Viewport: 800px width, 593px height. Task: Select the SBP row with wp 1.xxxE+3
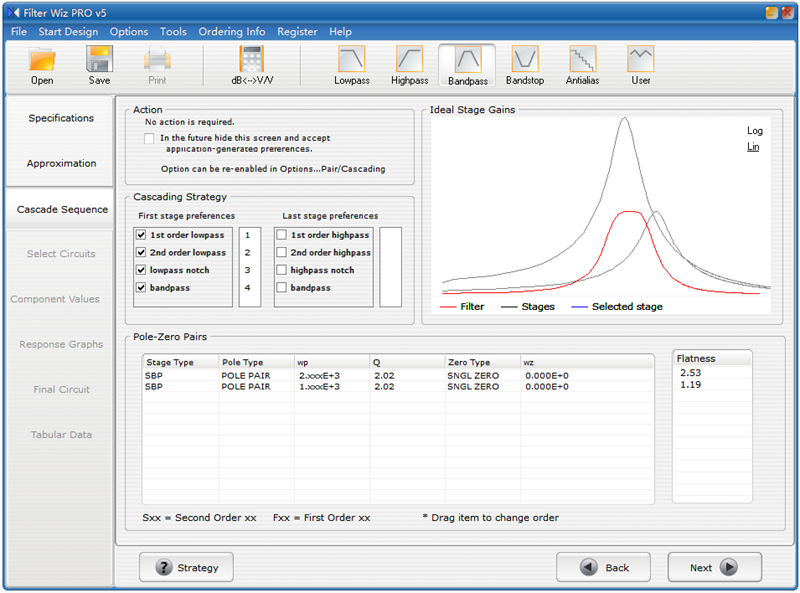(398, 387)
